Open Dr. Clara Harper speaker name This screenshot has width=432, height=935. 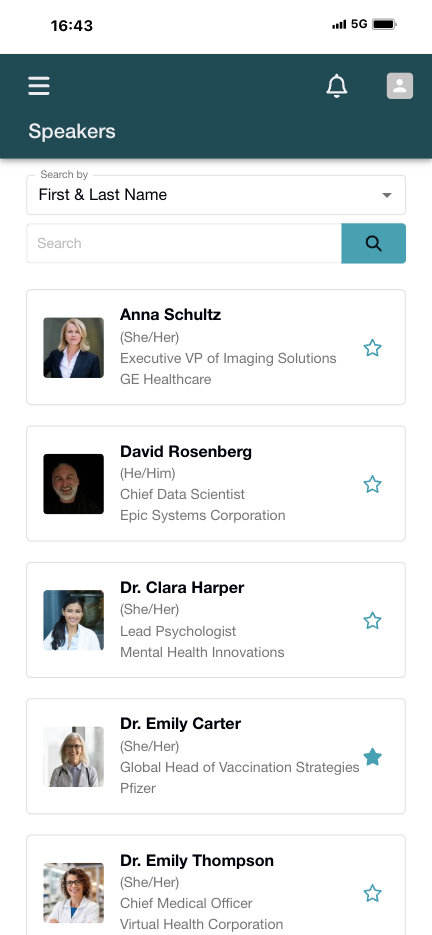click(182, 587)
